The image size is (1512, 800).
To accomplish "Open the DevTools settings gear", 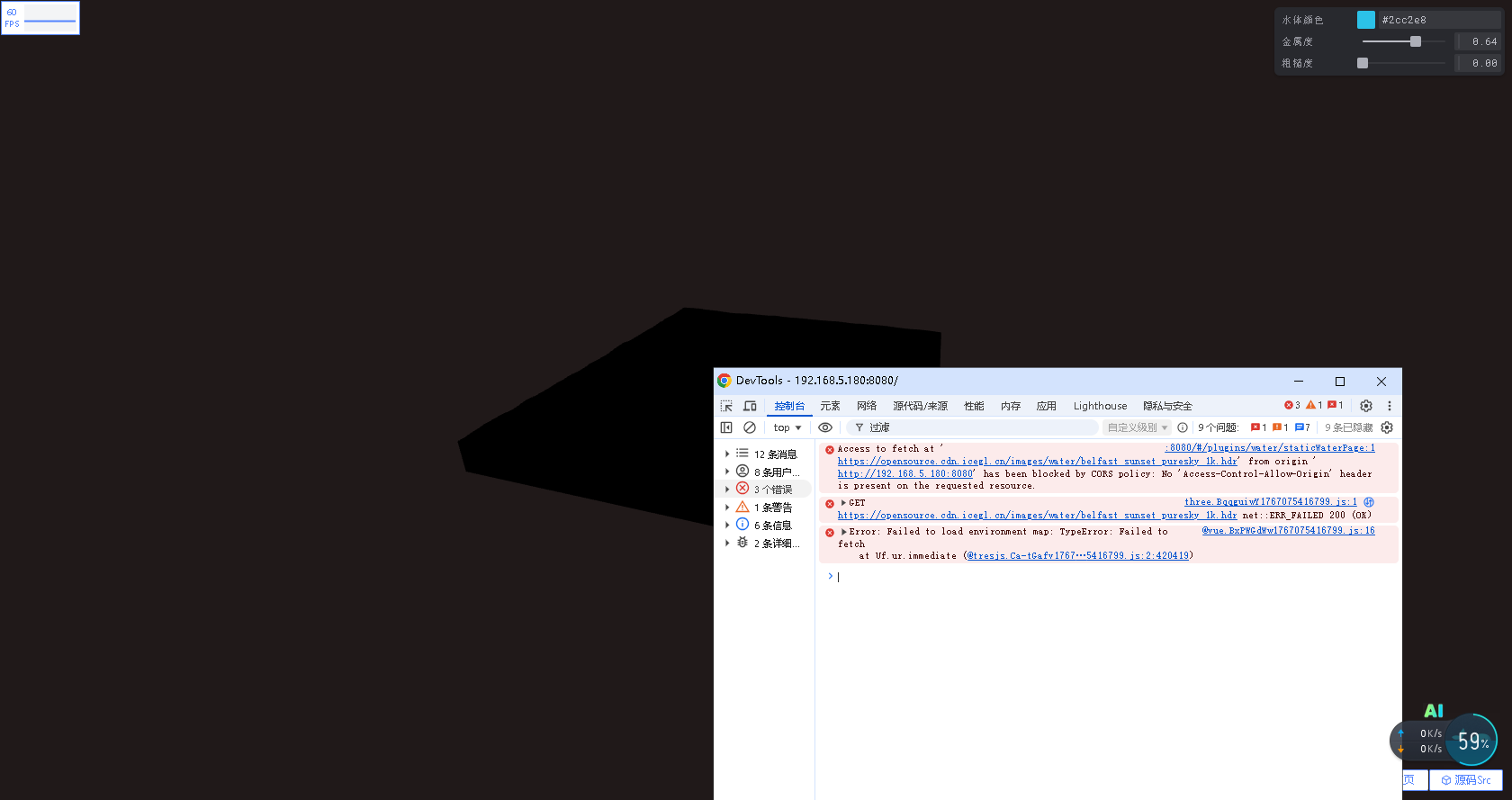I will click(x=1366, y=406).
